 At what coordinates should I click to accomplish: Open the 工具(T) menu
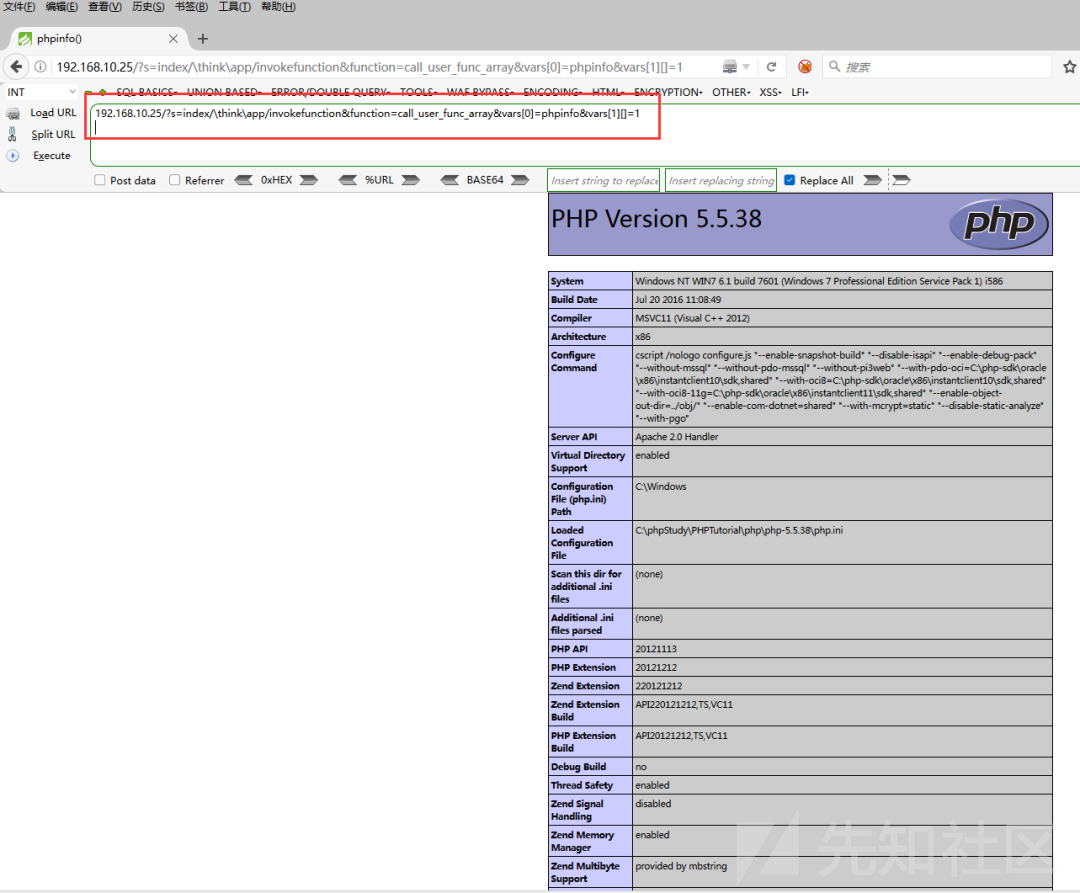tap(235, 7)
